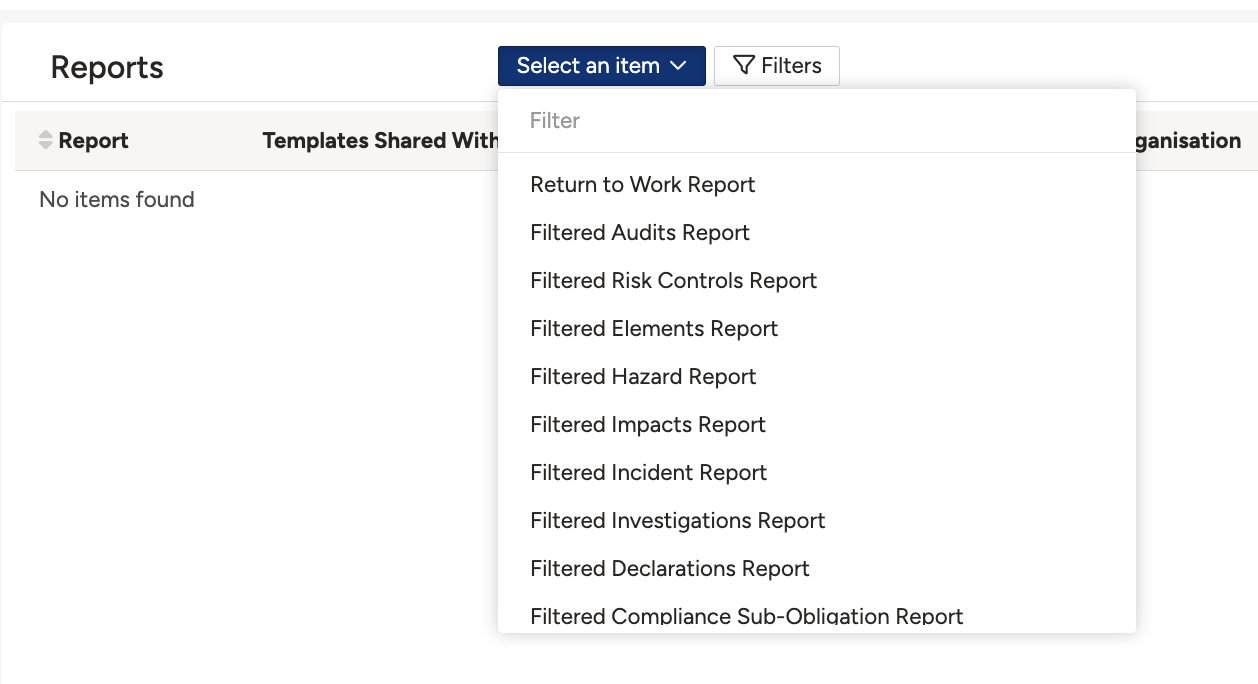
Task: Choose Return to Work Report
Action: click(816, 185)
